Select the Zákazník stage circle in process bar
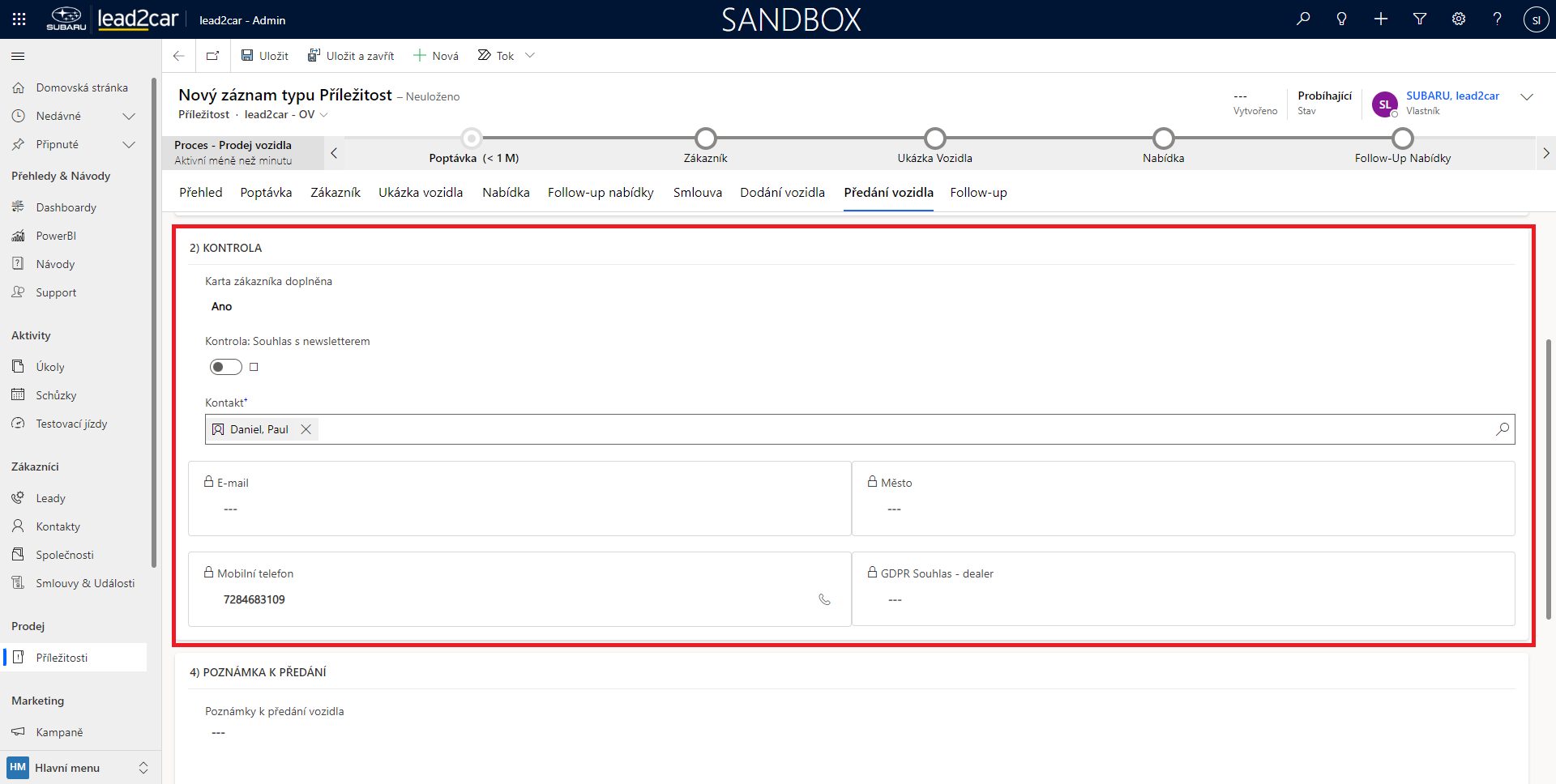Image resolution: width=1556 pixels, height=784 pixels. click(706, 138)
